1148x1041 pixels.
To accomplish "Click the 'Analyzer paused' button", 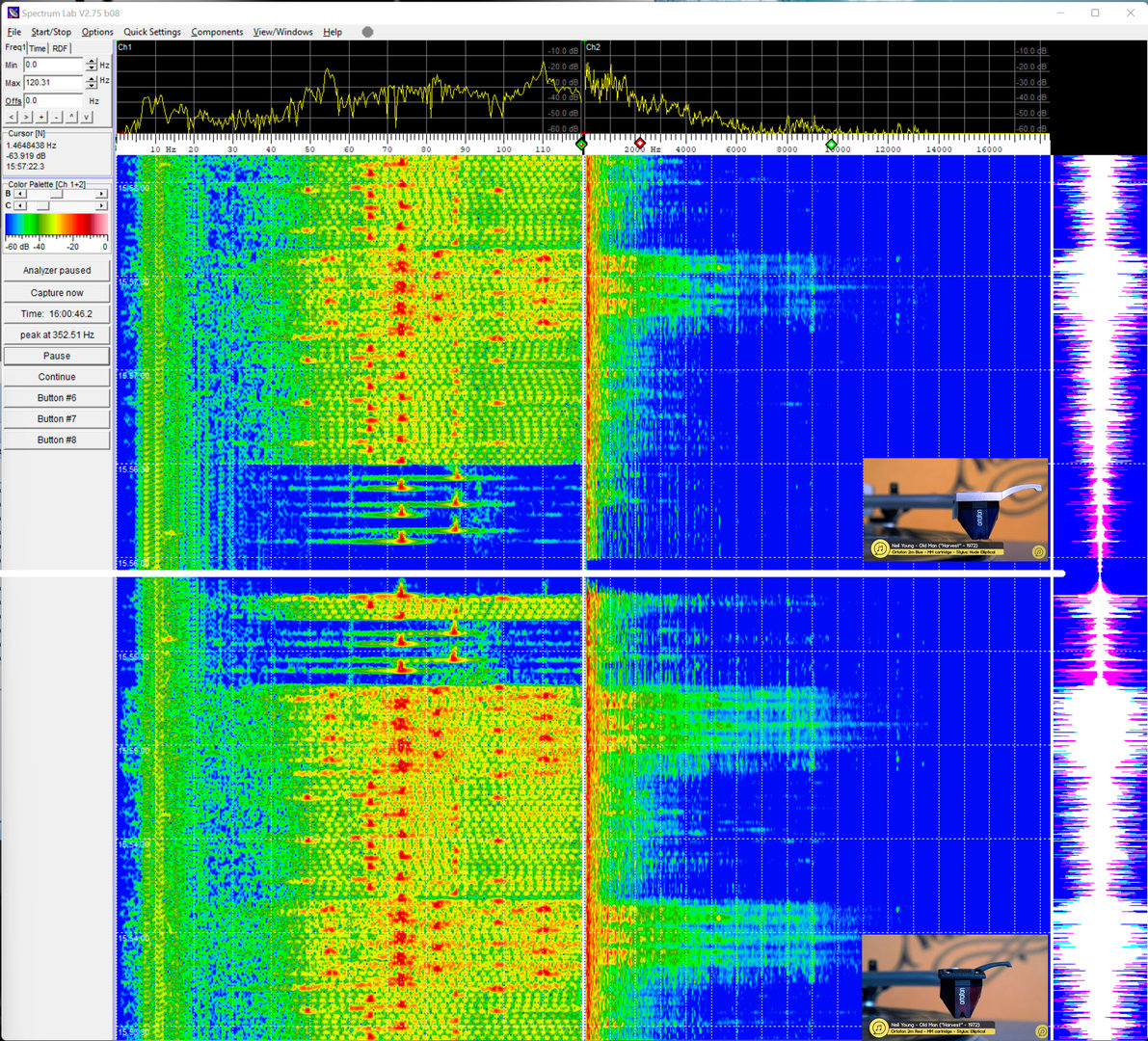I will [57, 270].
